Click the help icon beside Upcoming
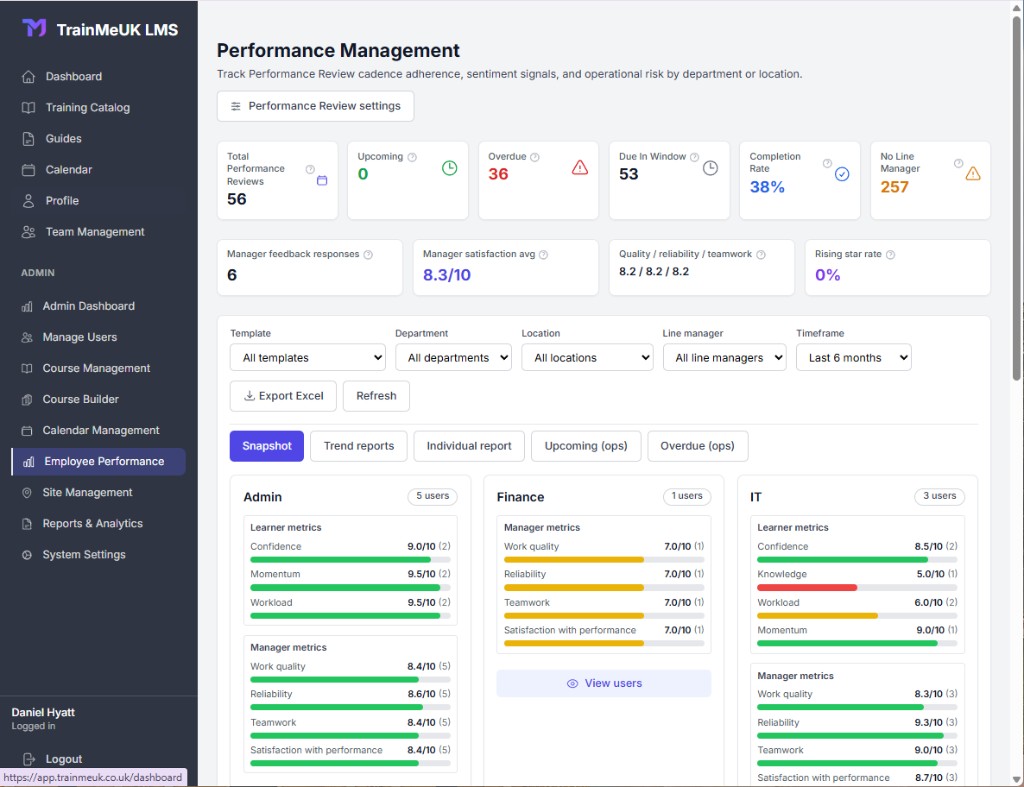 412,157
